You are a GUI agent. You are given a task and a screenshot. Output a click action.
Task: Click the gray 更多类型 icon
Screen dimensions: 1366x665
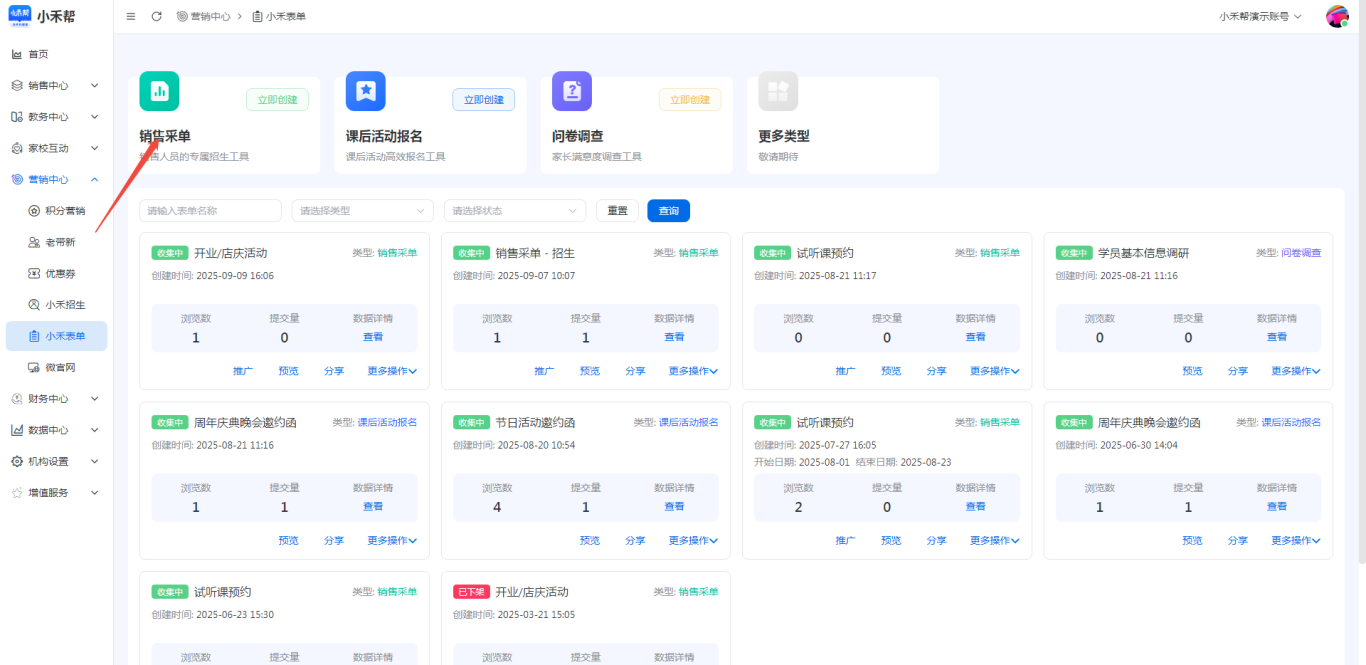778,91
